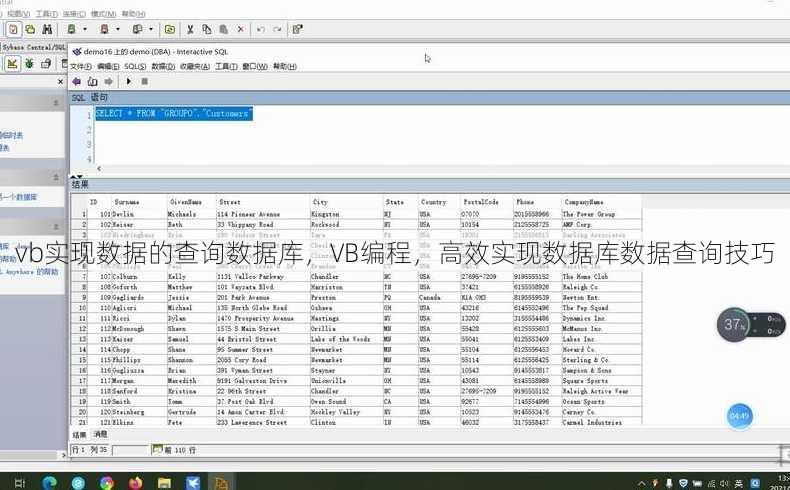Open Microsoft Edge from the taskbar
The height and width of the screenshot is (490, 790).
click(x=49, y=483)
